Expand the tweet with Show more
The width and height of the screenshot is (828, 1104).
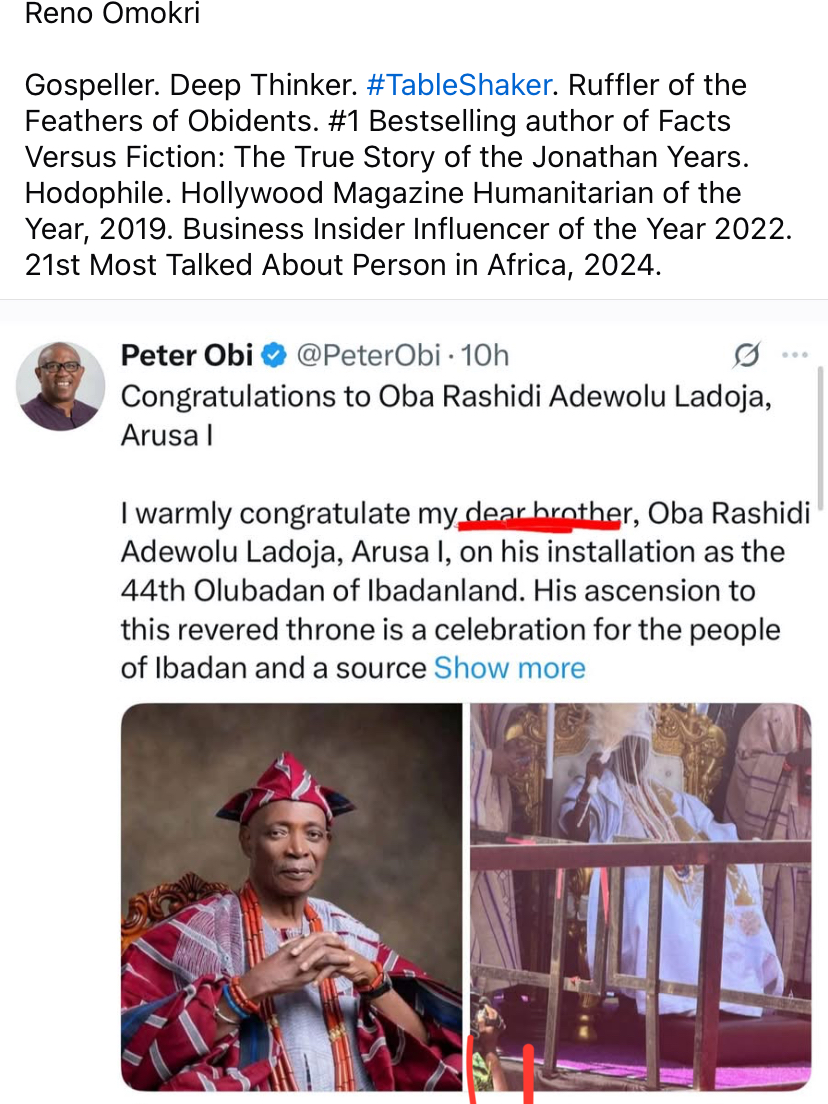tap(509, 668)
